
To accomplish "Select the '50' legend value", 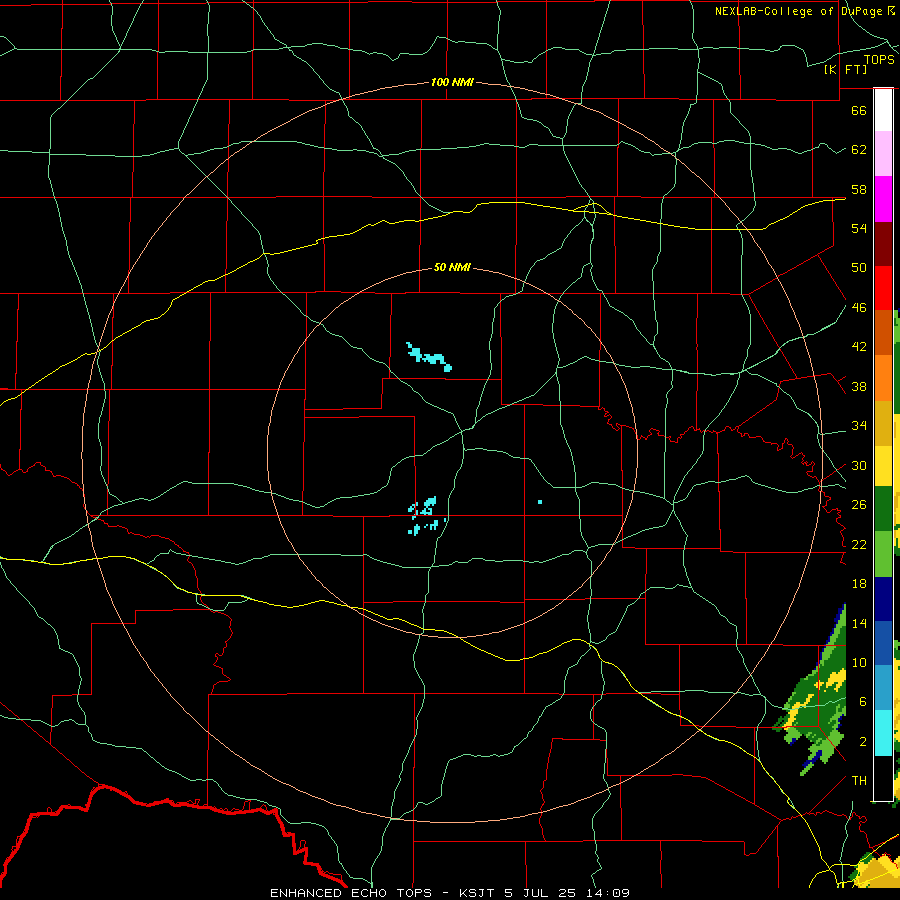I will [859, 267].
